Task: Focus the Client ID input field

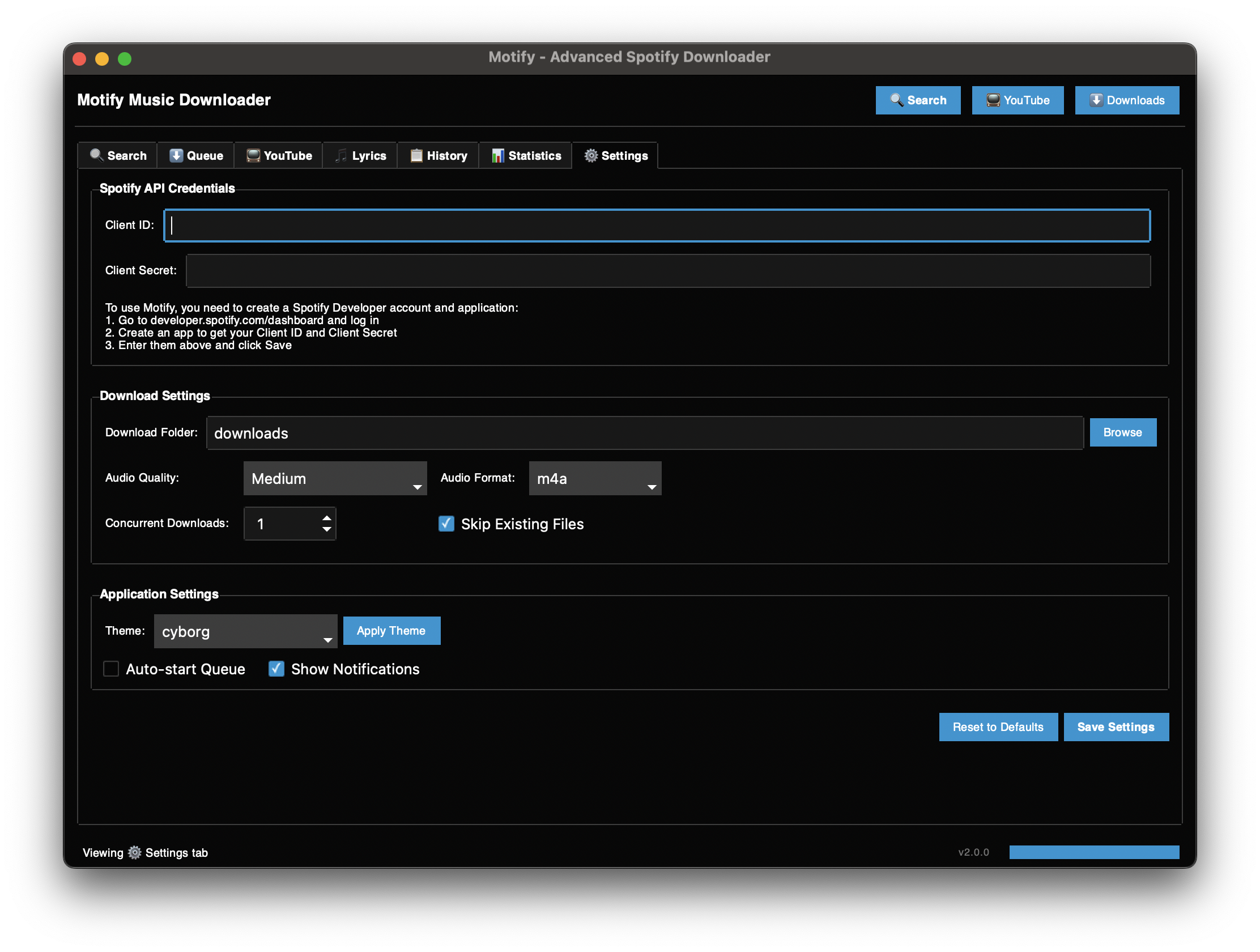Action: pos(657,226)
